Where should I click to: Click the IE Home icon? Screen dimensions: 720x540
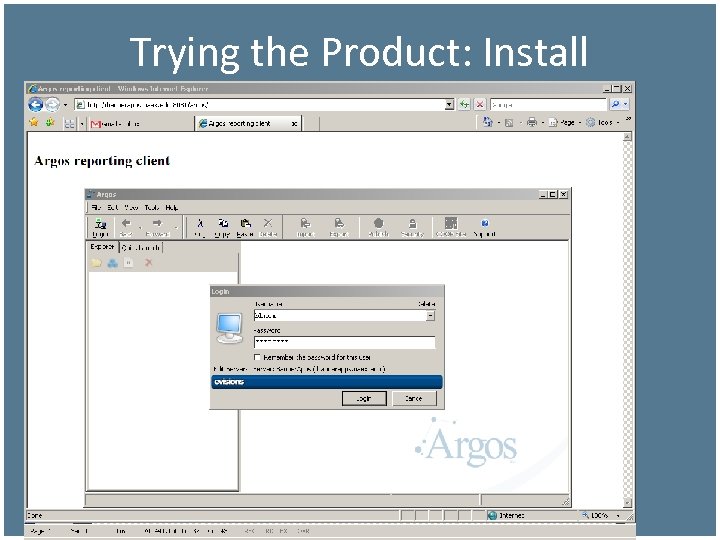click(x=487, y=122)
